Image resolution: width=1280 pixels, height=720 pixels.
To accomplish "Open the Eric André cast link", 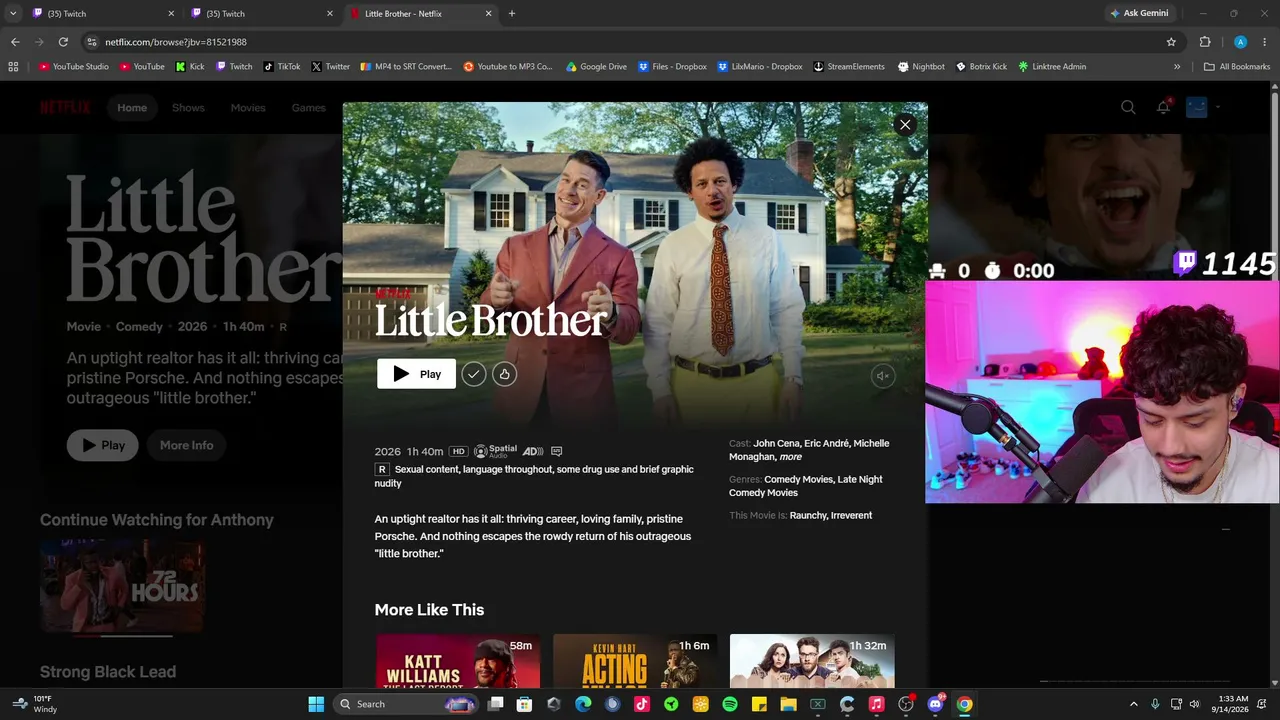I will [x=825, y=443].
